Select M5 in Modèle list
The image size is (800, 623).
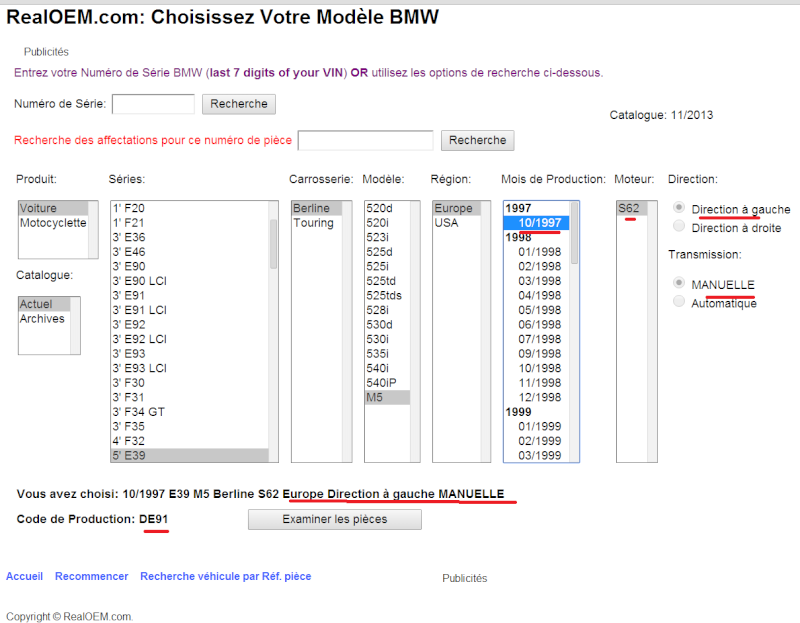[x=387, y=397]
